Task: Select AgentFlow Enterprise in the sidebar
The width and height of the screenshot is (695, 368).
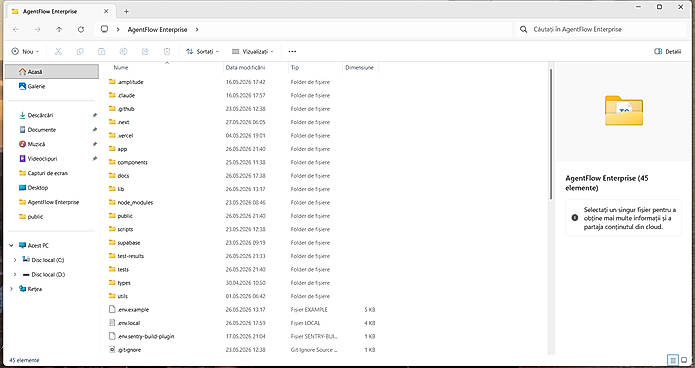Action: [x=51, y=202]
